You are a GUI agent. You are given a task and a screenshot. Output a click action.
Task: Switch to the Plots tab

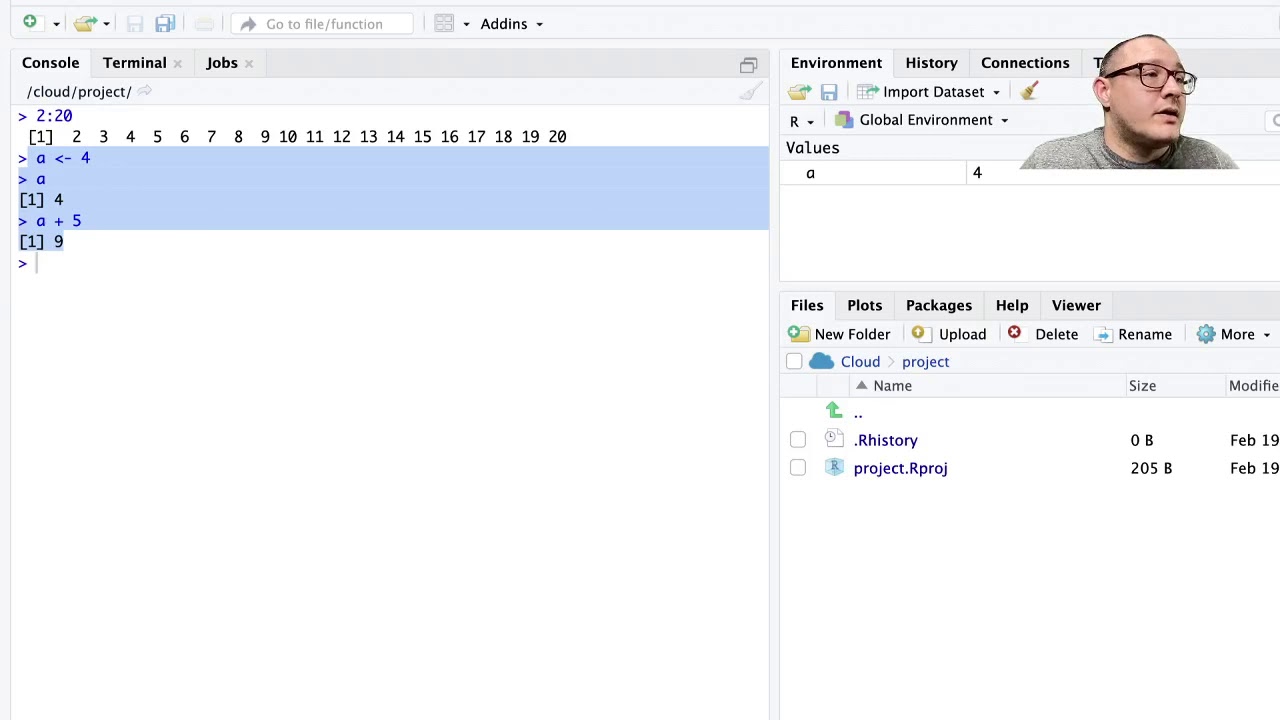(x=865, y=305)
